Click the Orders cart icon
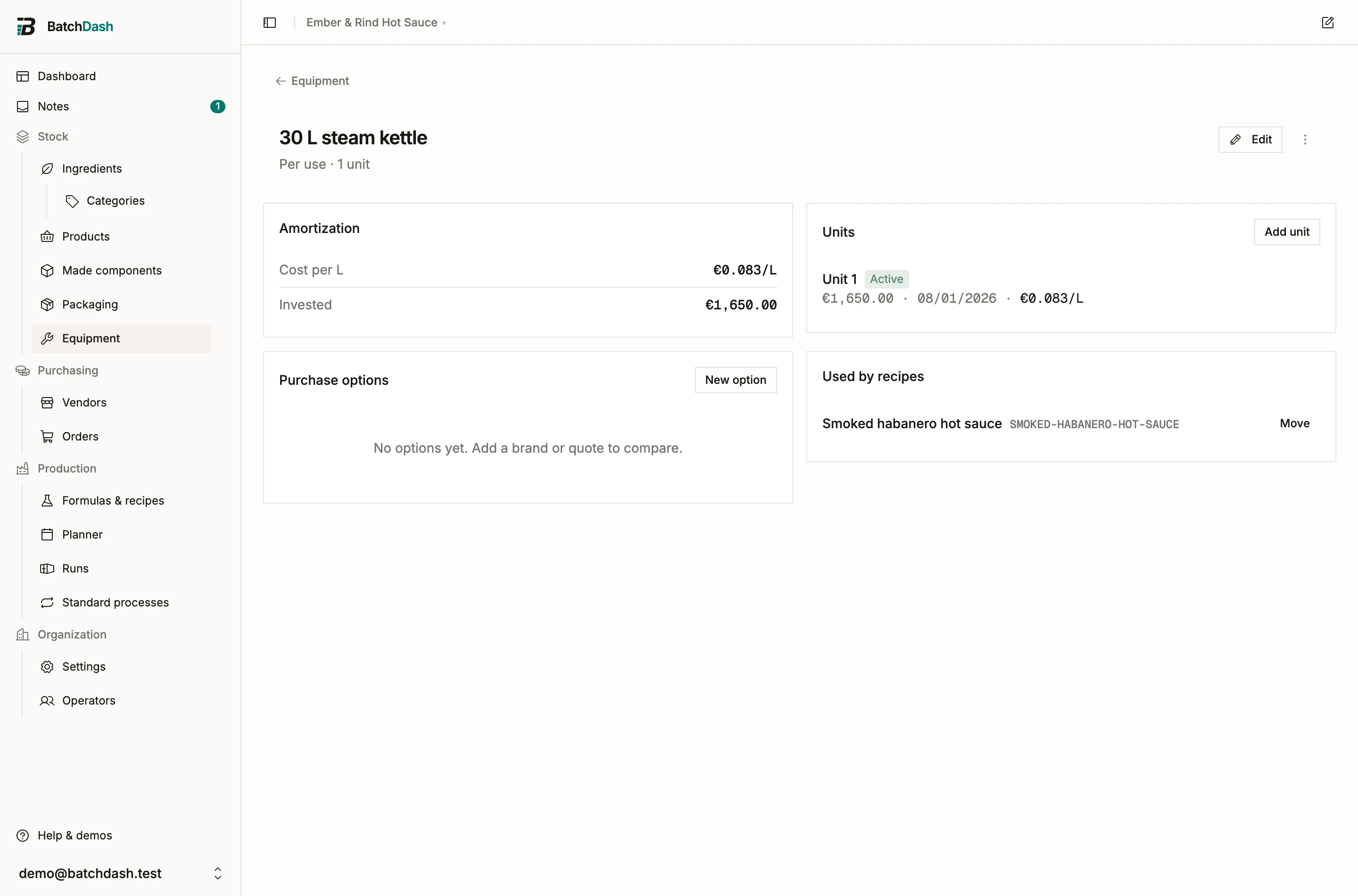Viewport: 1358px width, 896px height. (x=48, y=437)
